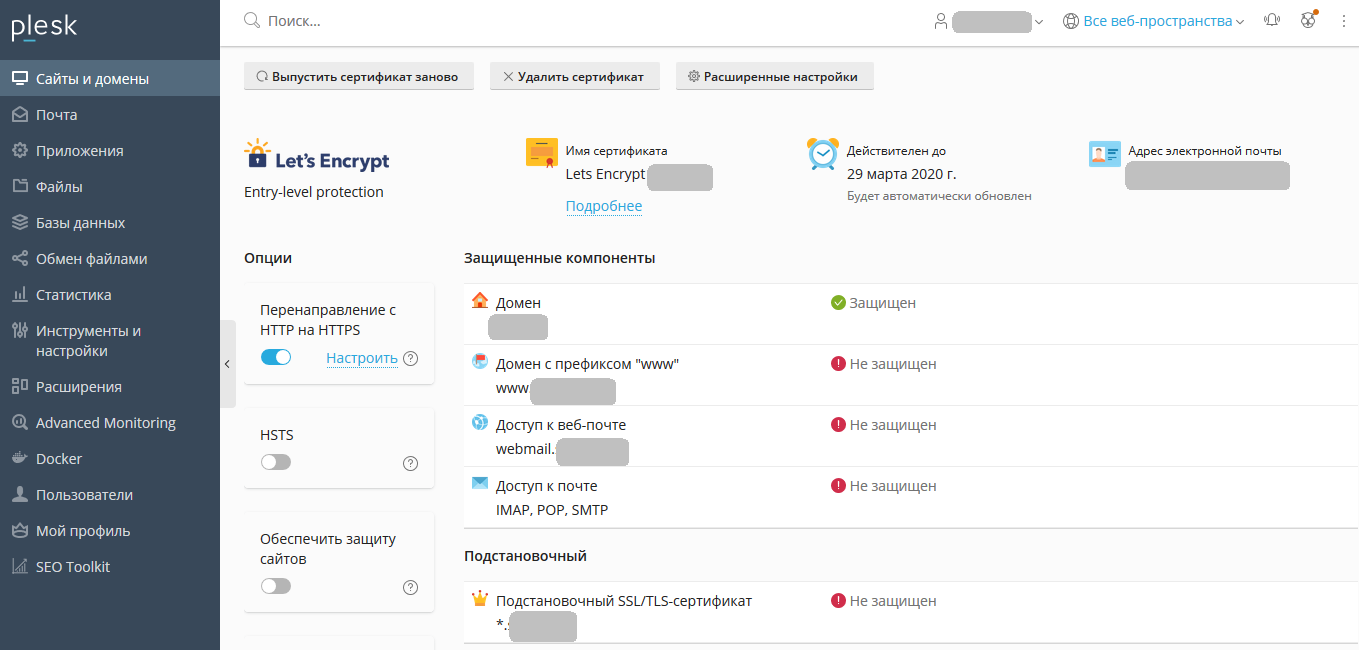This screenshot has width=1359, height=650.
Task: Click Удалить сертификат button
Action: (x=574, y=77)
